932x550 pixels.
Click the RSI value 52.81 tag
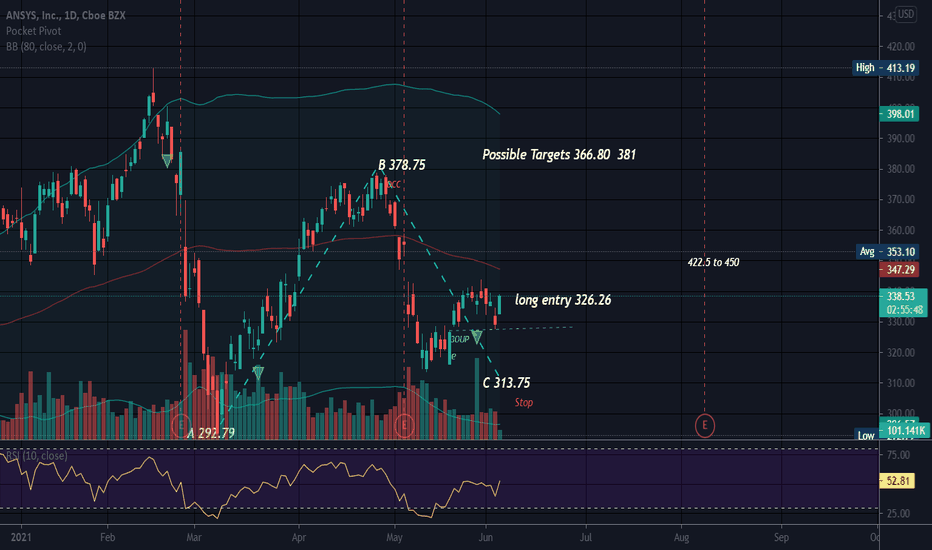897,480
